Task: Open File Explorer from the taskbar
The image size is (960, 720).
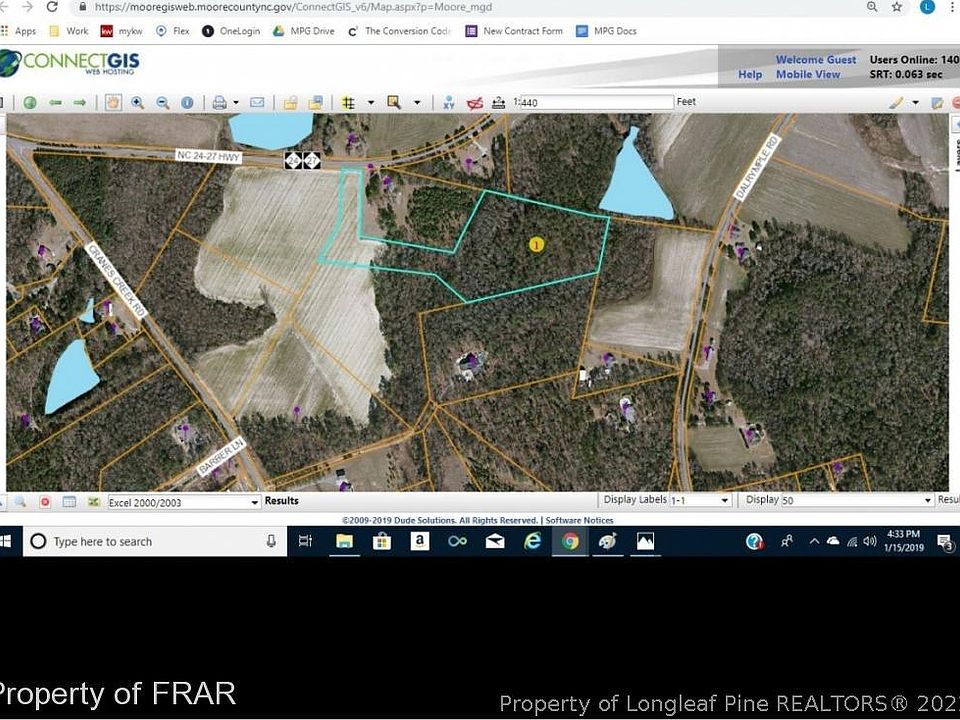Action: 344,541
